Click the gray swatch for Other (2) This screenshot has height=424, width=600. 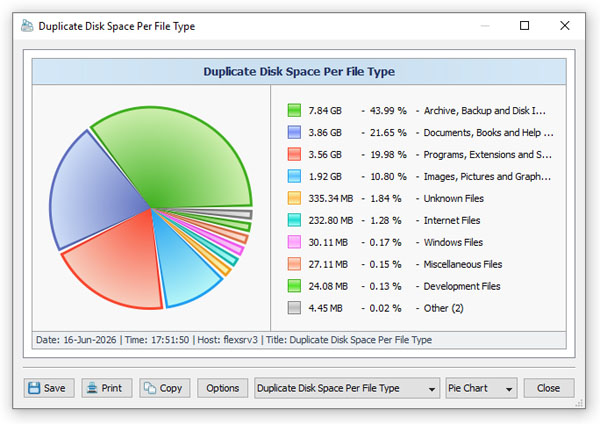click(294, 308)
